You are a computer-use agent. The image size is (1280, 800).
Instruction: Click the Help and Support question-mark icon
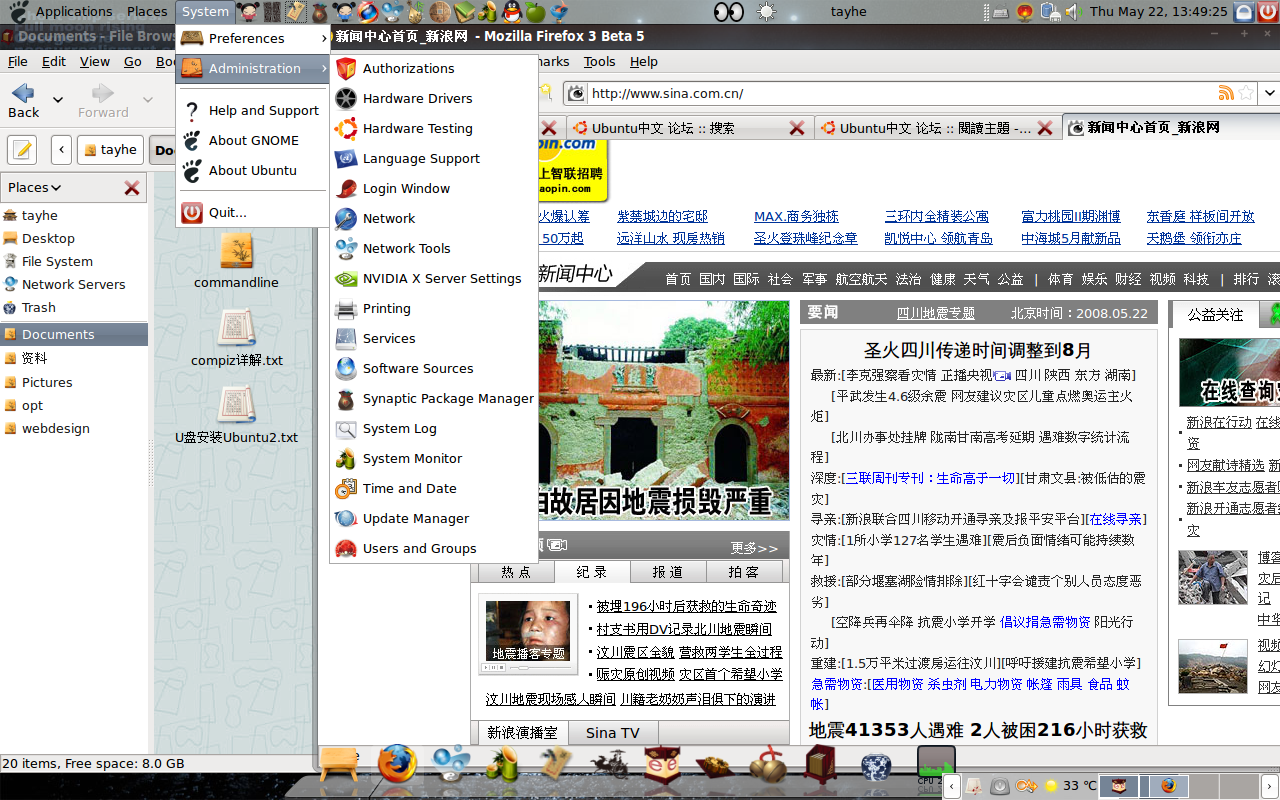(192, 110)
